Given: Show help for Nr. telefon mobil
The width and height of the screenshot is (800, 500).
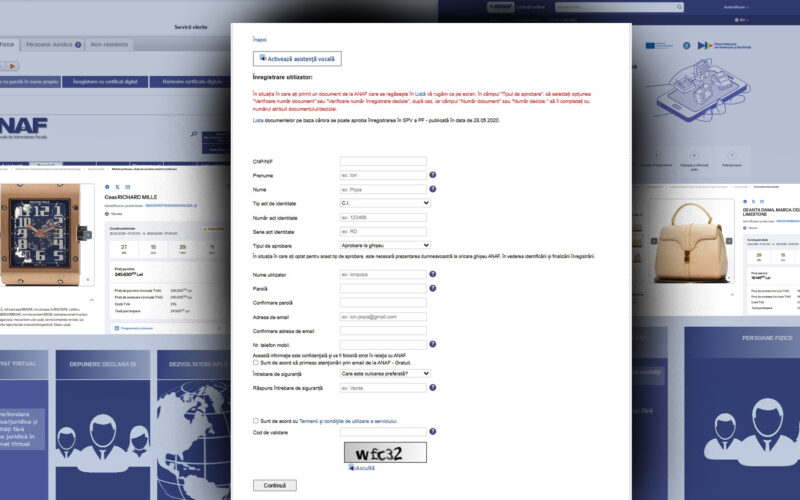Looking at the screenshot, I should pos(433,344).
